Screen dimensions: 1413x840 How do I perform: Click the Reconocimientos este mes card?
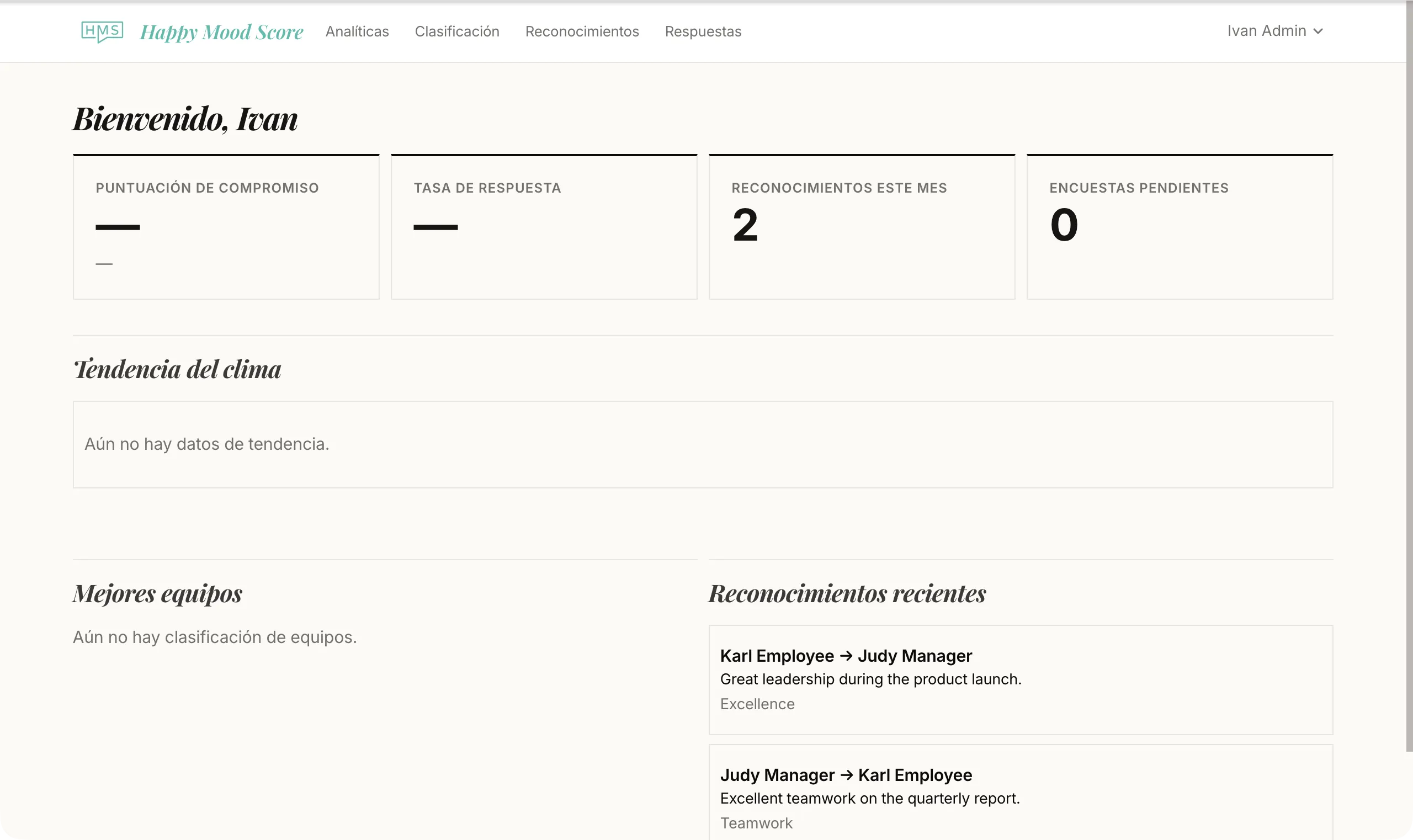click(x=861, y=226)
